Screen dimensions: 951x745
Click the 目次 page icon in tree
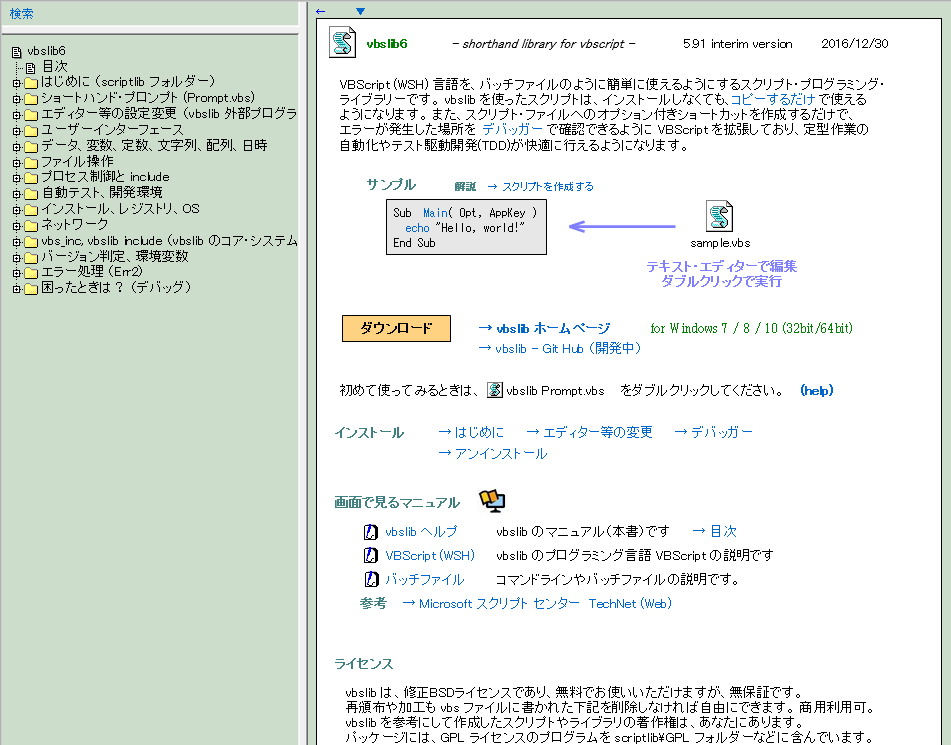pyautogui.click(x=30, y=68)
